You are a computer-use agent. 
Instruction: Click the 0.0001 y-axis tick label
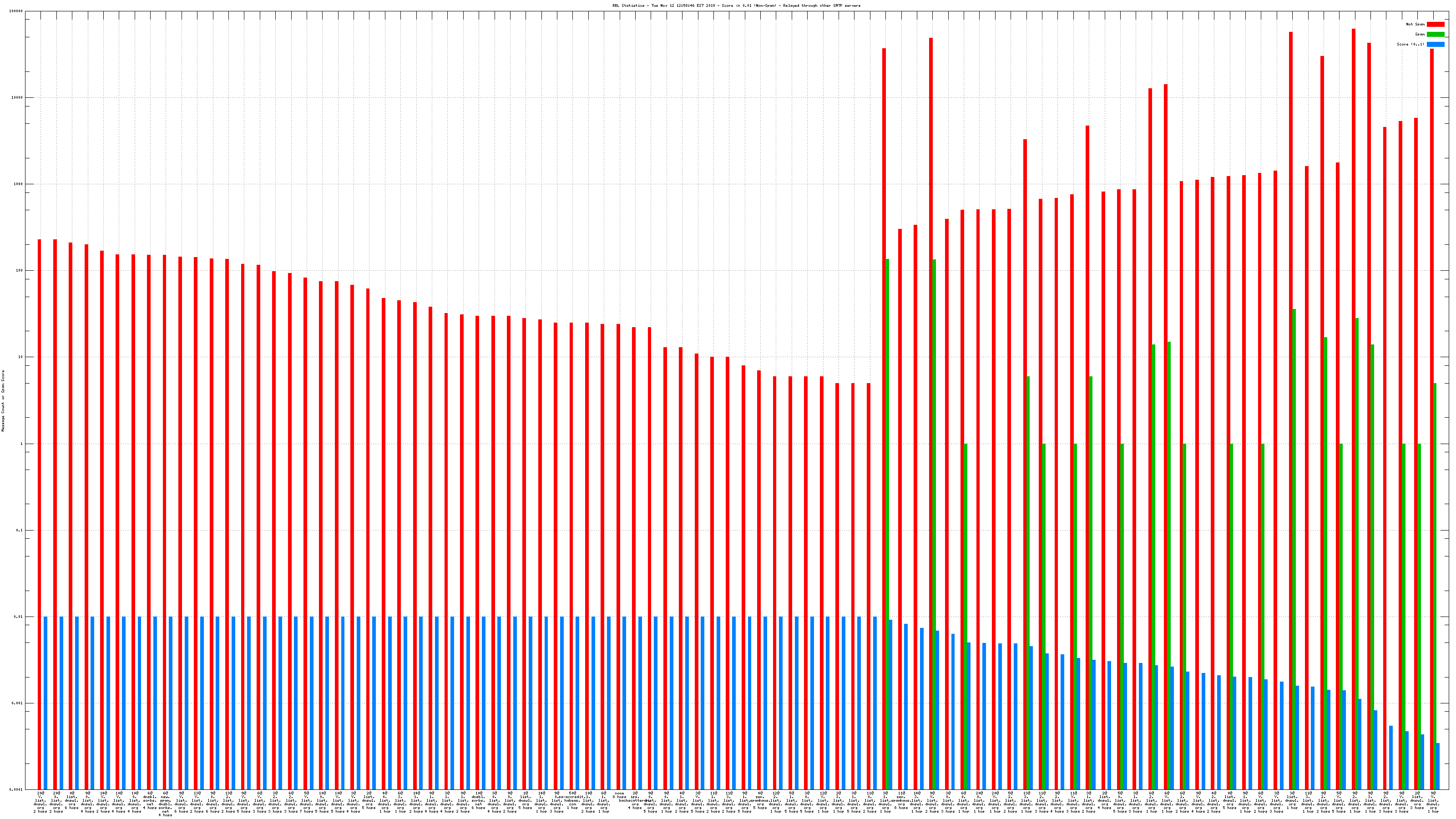tap(17, 789)
